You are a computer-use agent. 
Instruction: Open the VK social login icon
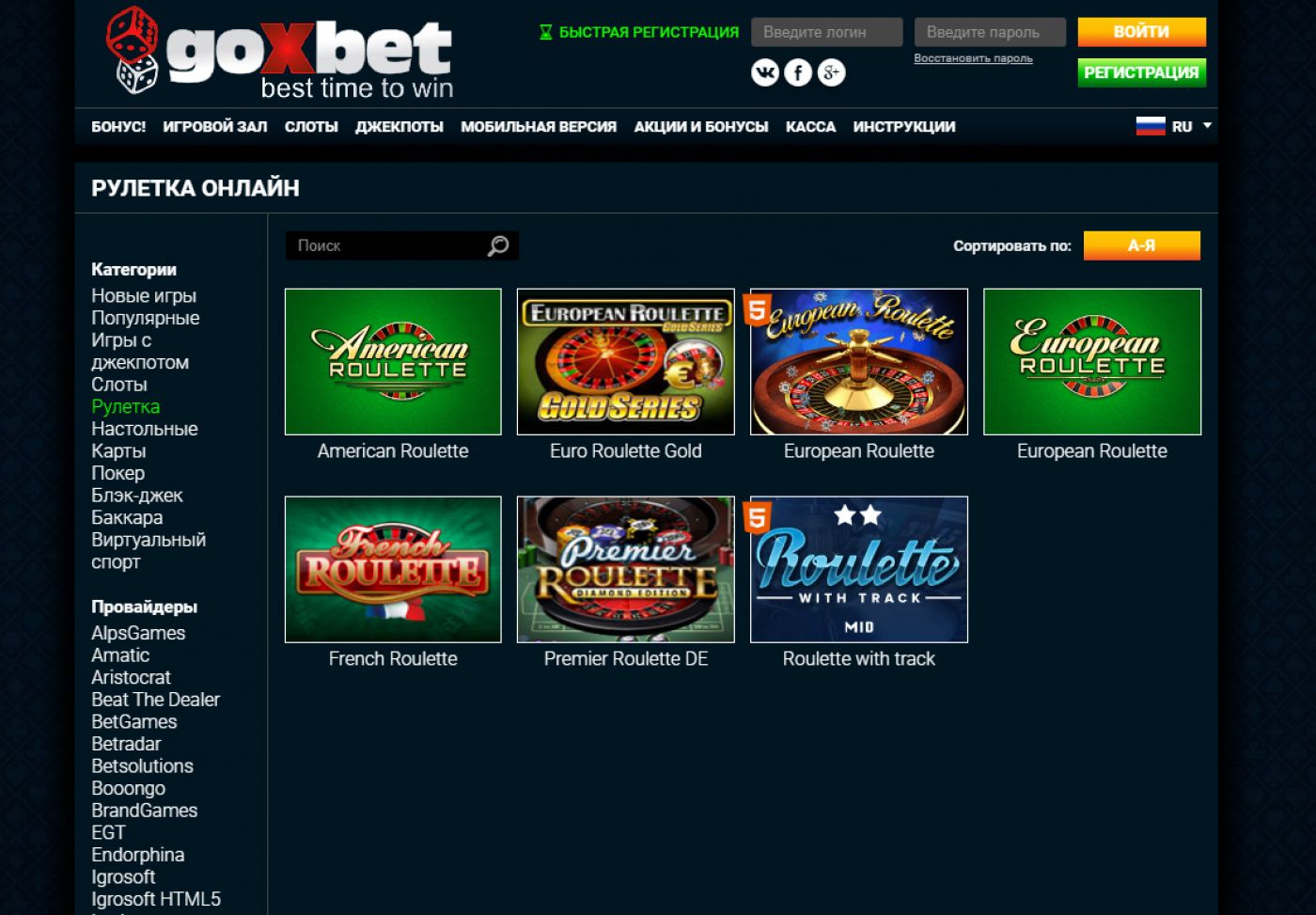click(765, 72)
